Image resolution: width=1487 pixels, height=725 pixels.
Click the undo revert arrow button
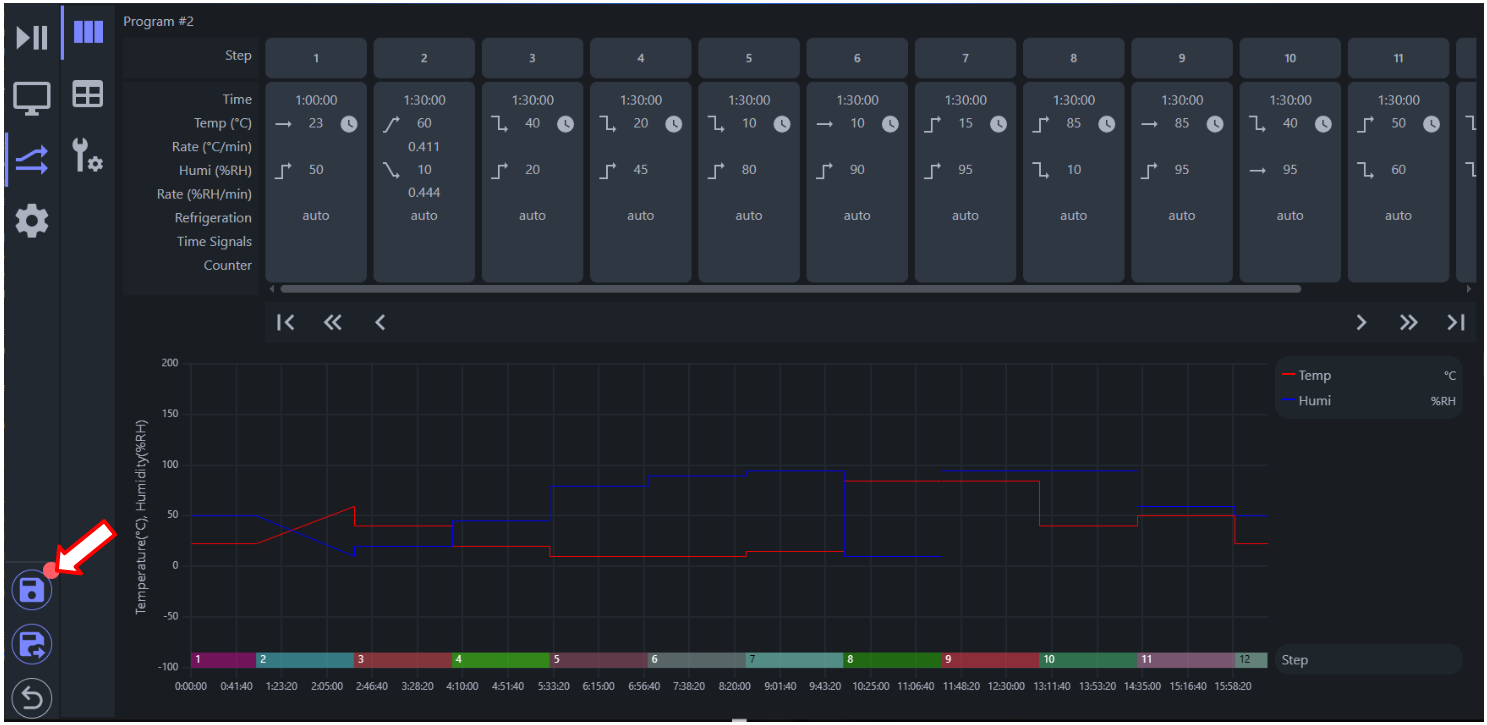pyautogui.click(x=32, y=698)
